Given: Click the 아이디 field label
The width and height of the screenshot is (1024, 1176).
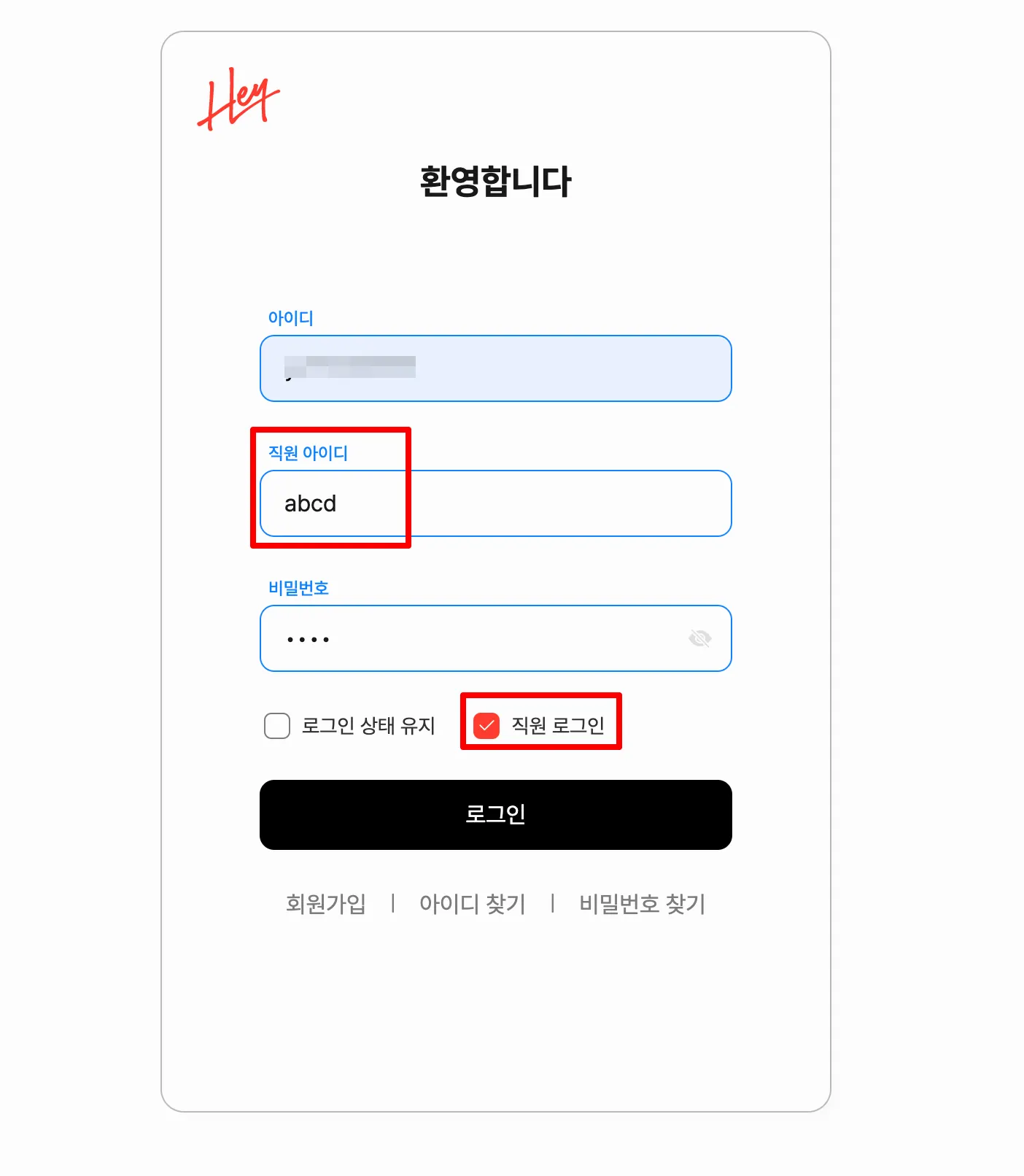Looking at the screenshot, I should pos(291,318).
